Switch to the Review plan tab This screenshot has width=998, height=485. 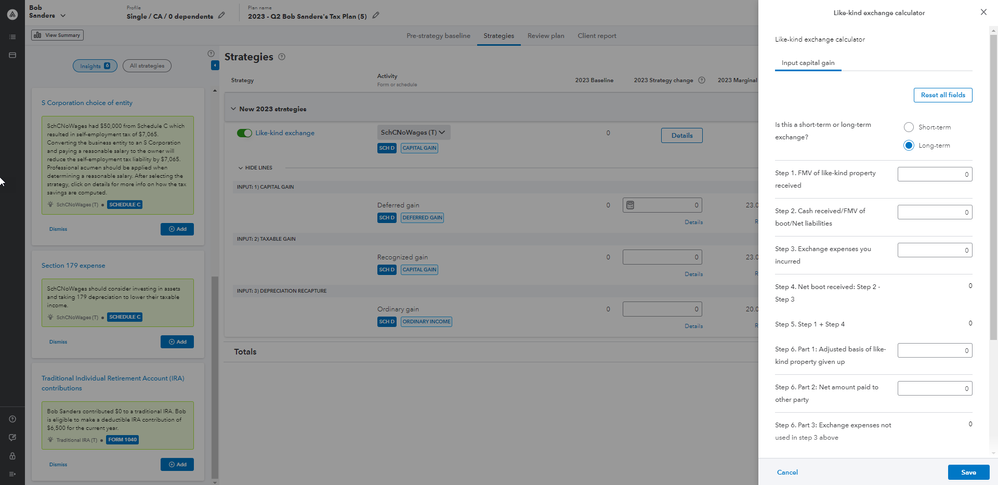tap(545, 36)
